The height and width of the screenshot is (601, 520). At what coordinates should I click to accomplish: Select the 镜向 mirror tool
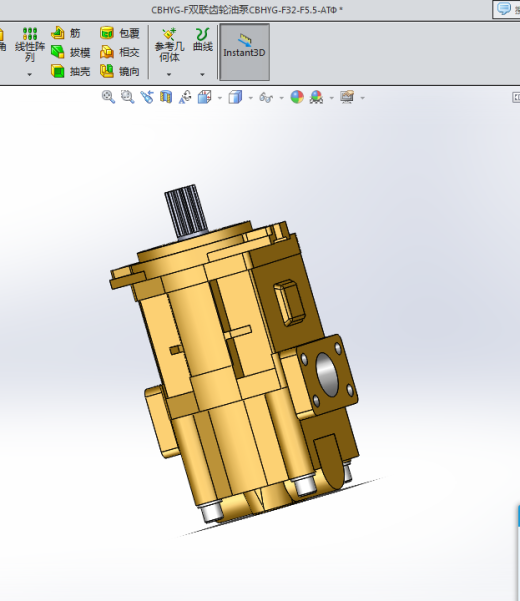120,71
